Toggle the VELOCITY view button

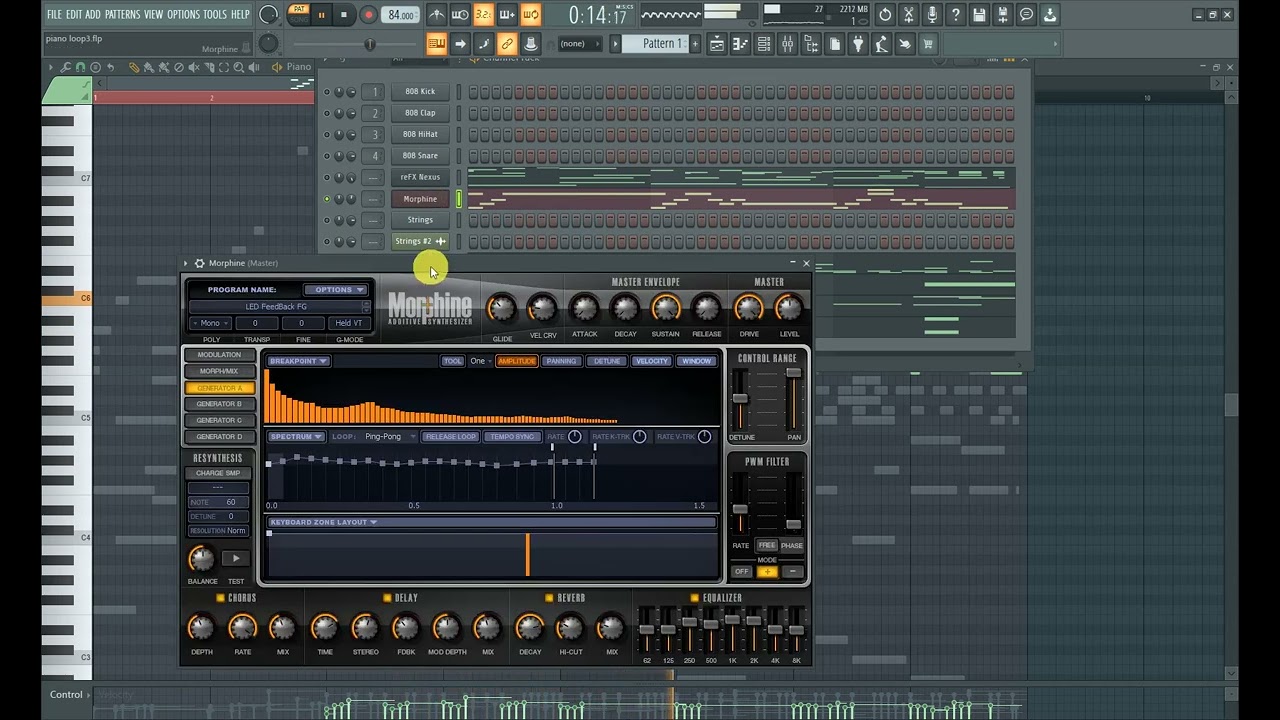pyautogui.click(x=652, y=361)
